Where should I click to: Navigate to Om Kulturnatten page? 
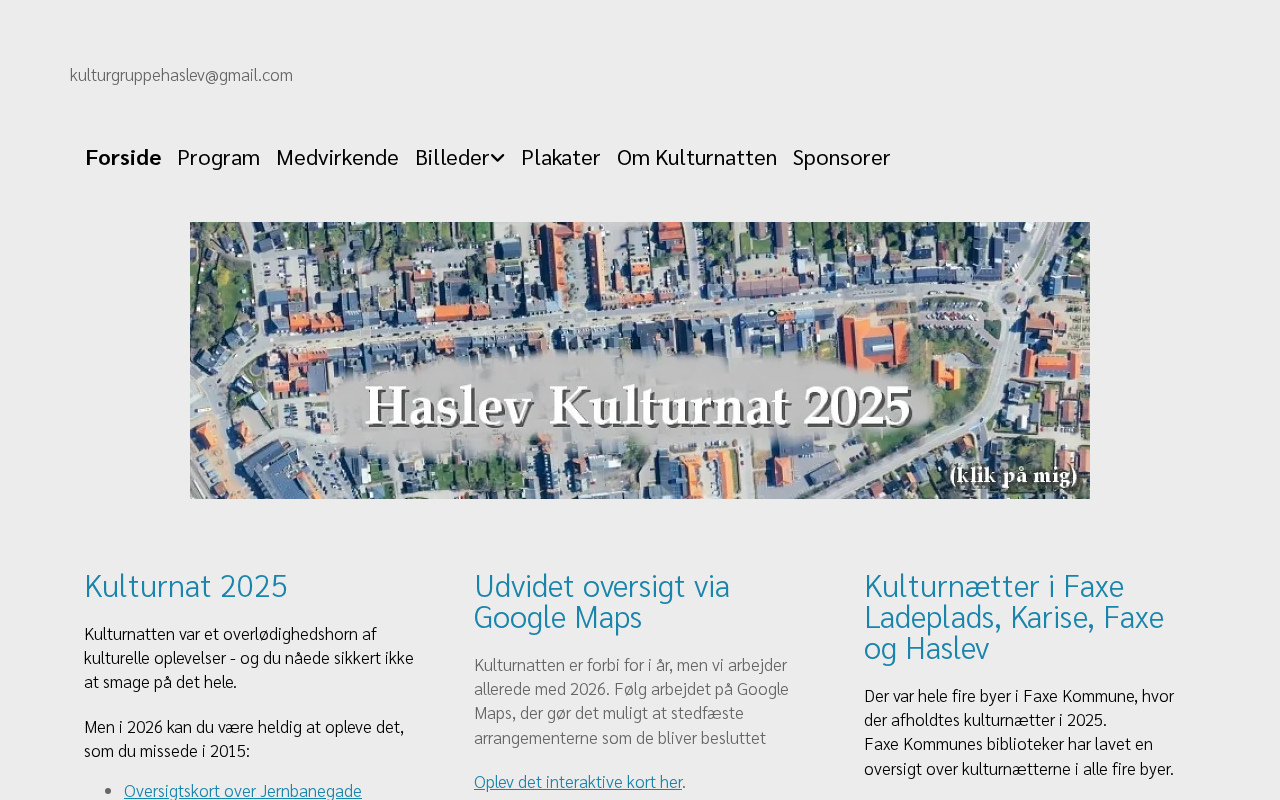(x=696, y=157)
